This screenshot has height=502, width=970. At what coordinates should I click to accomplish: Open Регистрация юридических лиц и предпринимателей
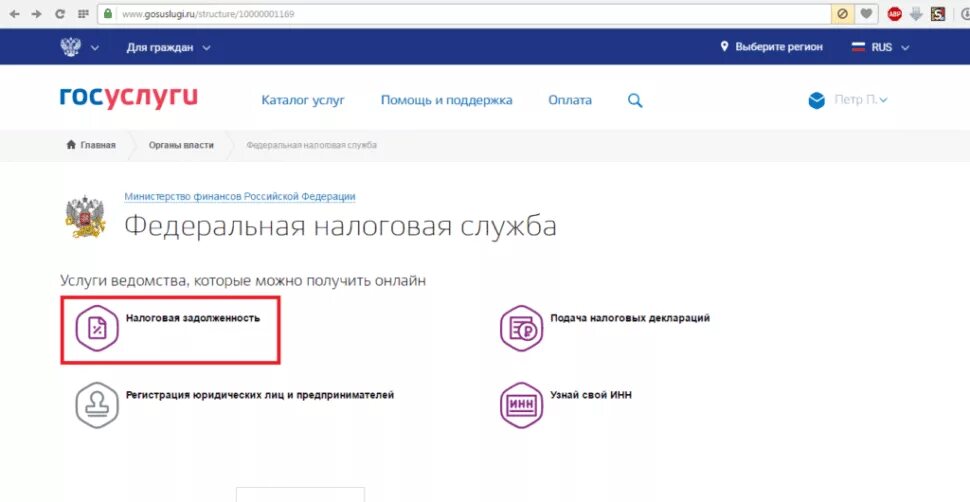point(260,395)
